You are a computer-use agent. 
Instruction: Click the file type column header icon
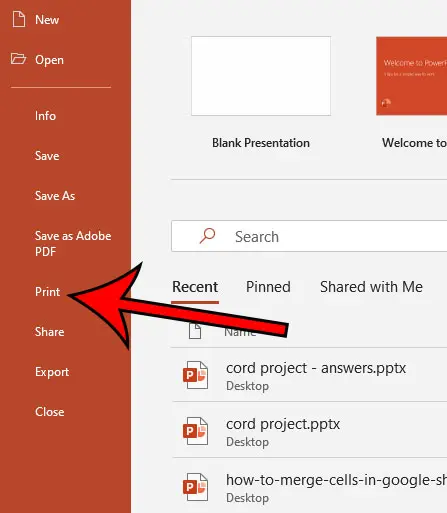pos(195,331)
